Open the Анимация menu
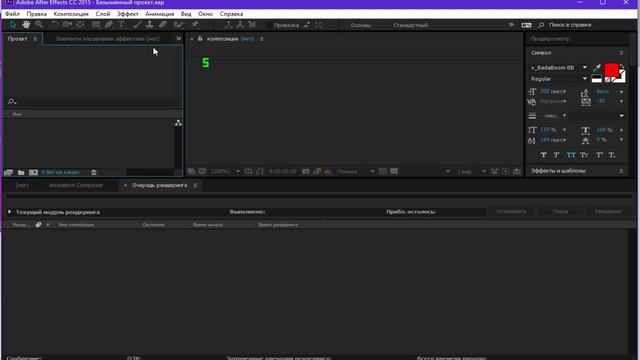 click(160, 14)
